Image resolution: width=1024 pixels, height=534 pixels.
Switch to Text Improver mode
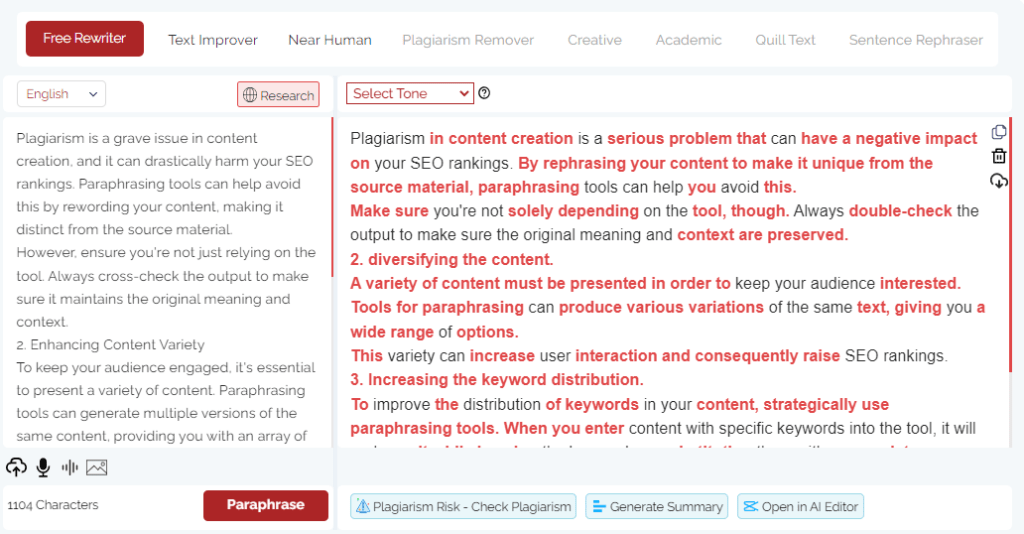[x=213, y=40]
